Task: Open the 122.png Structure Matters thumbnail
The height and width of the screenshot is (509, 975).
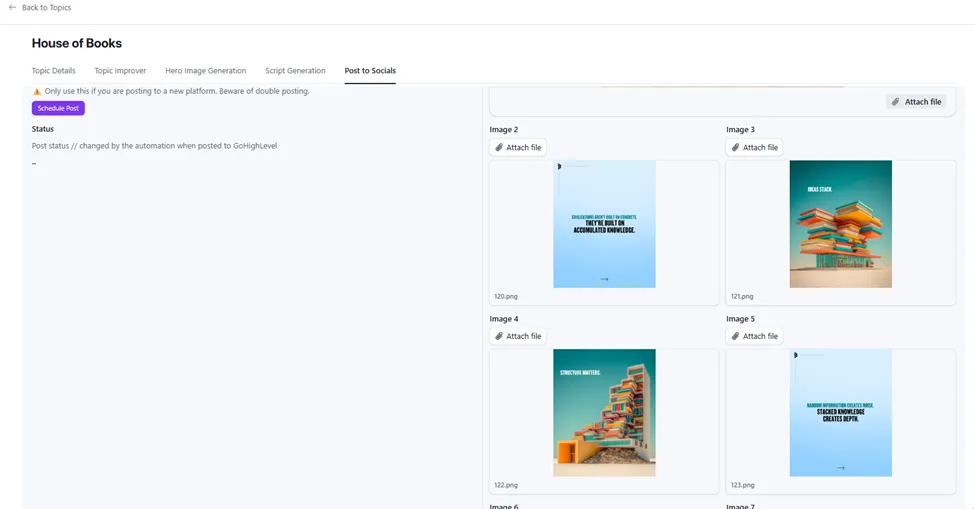Action: click(604, 413)
